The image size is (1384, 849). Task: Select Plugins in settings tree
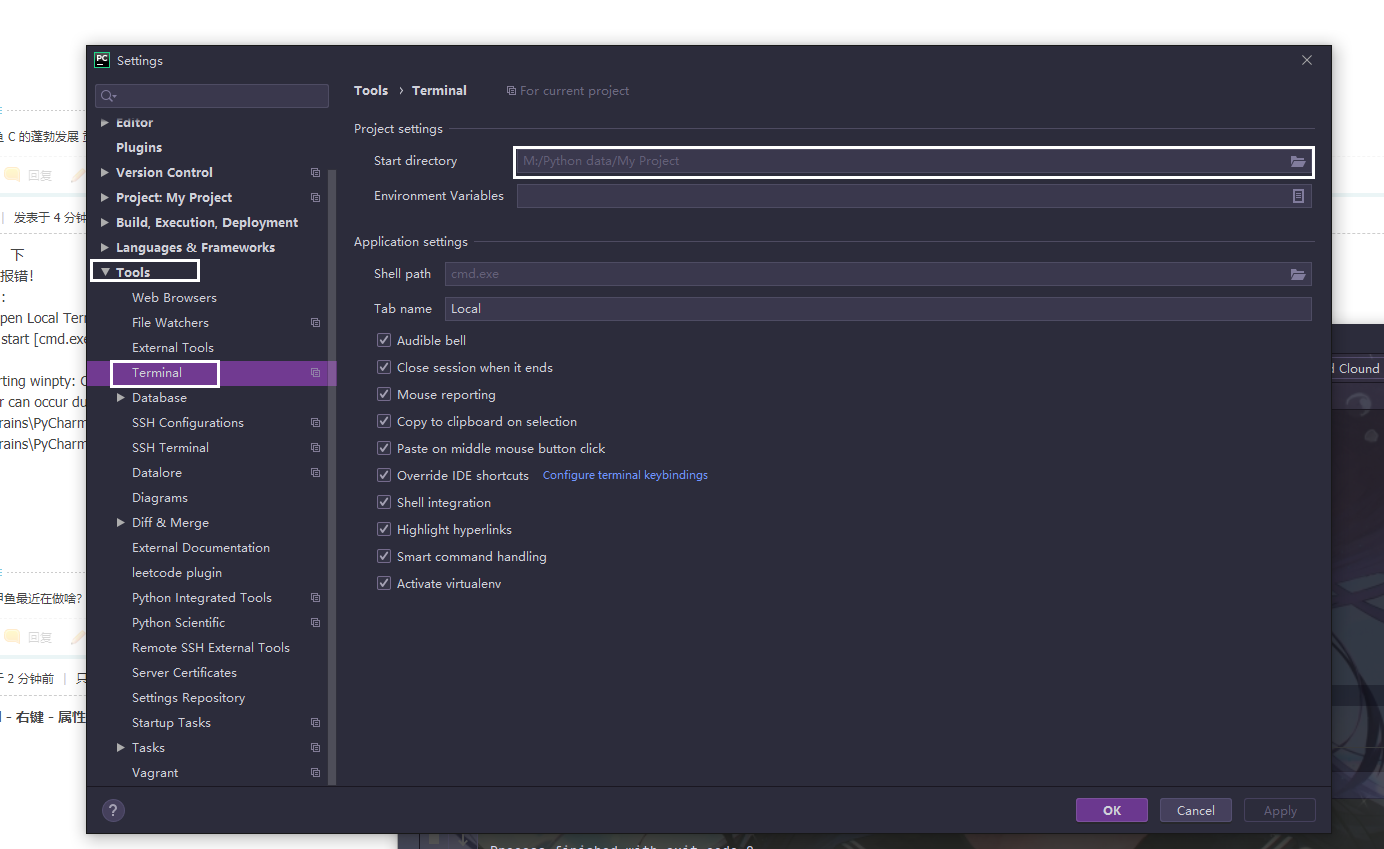click(x=139, y=148)
